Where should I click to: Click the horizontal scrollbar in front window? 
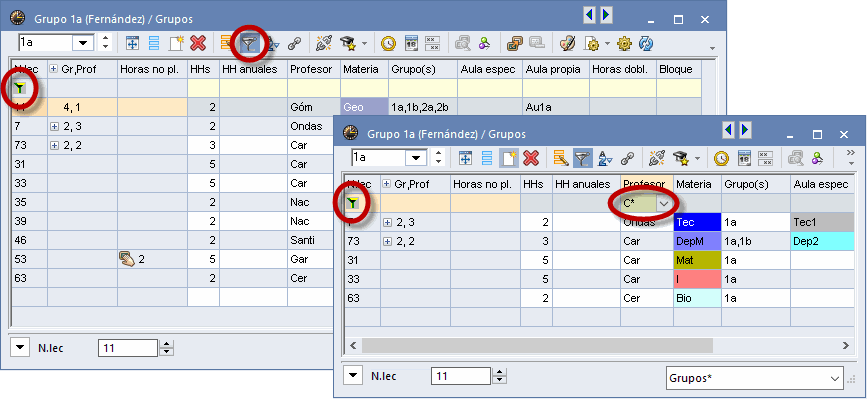pos(537,345)
